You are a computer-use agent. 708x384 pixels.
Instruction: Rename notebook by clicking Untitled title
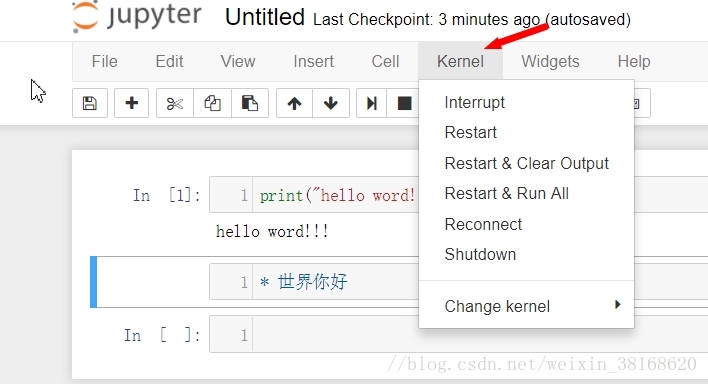coord(265,17)
